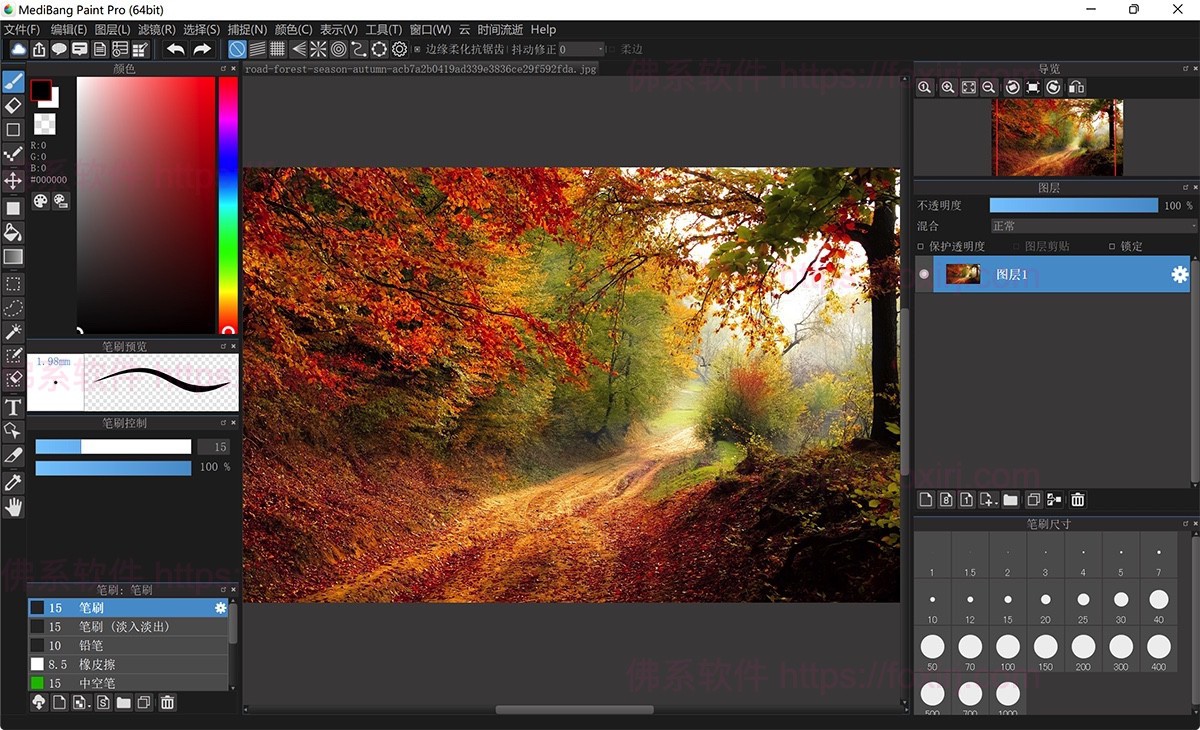Open the 图层(L) layer menu
This screenshot has width=1200, height=730.
pos(112,30)
